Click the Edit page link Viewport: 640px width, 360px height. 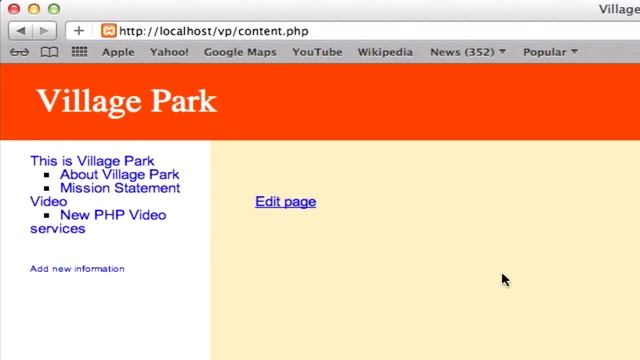[285, 201]
